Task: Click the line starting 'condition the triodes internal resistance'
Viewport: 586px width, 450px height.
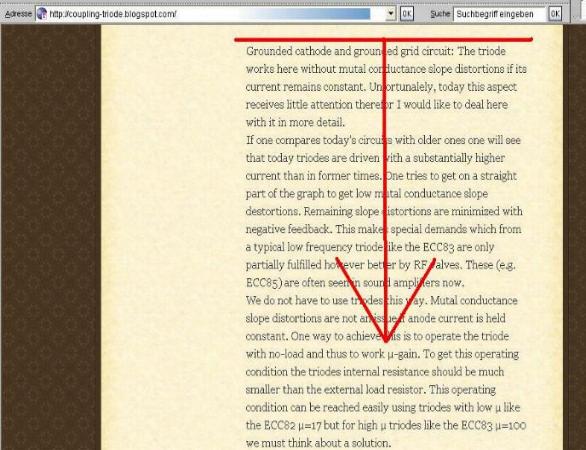Action: (x=375, y=372)
